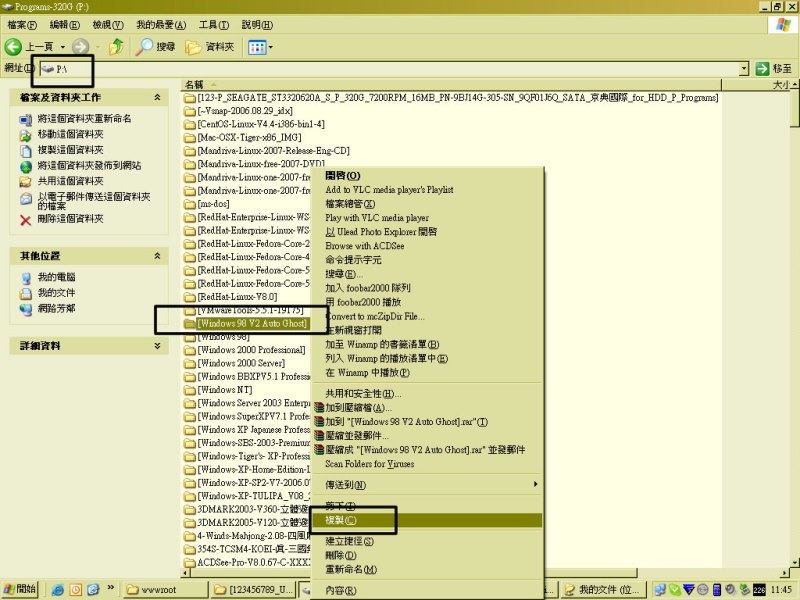Click the share this folder icon
The image size is (800, 600).
click(26, 182)
